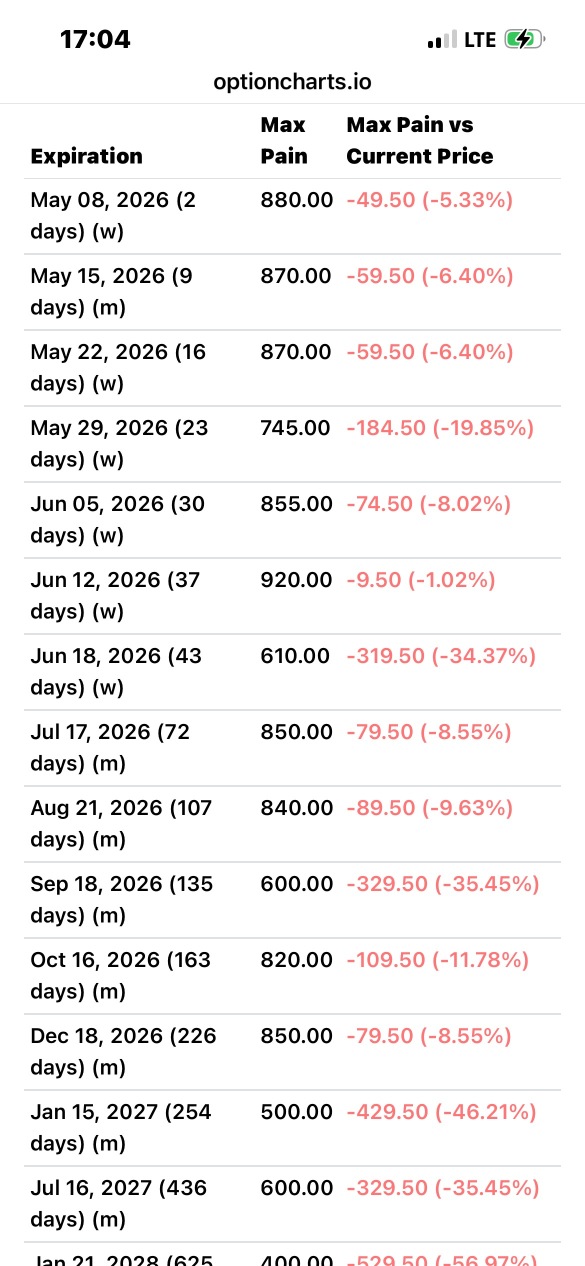Sort by Expiration column header
Viewport: 585px width, 1266px height.
pos(87,156)
